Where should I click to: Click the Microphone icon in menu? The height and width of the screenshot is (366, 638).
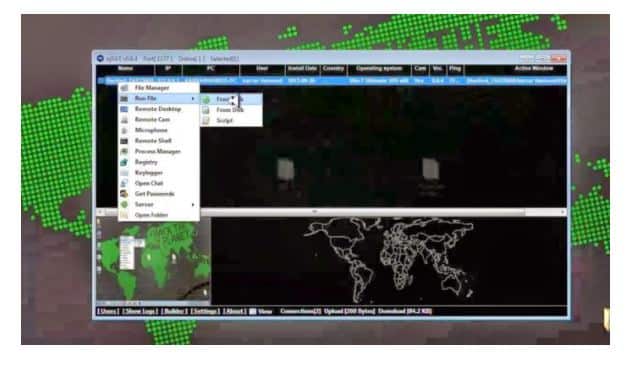click(125, 130)
